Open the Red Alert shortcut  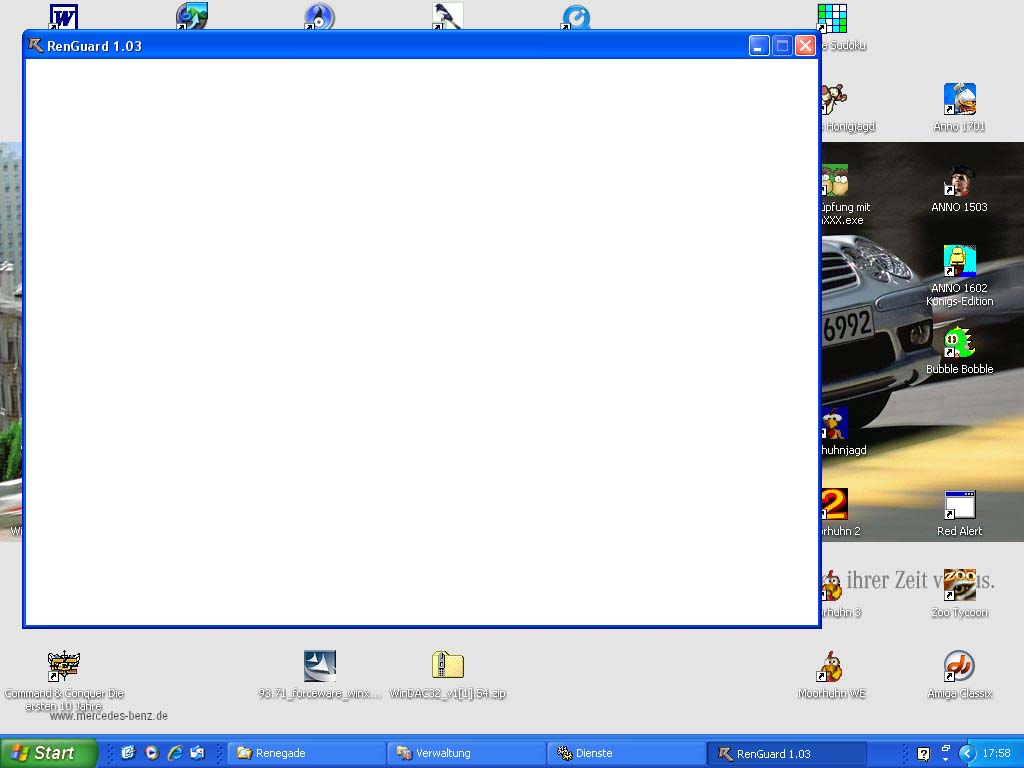point(959,506)
